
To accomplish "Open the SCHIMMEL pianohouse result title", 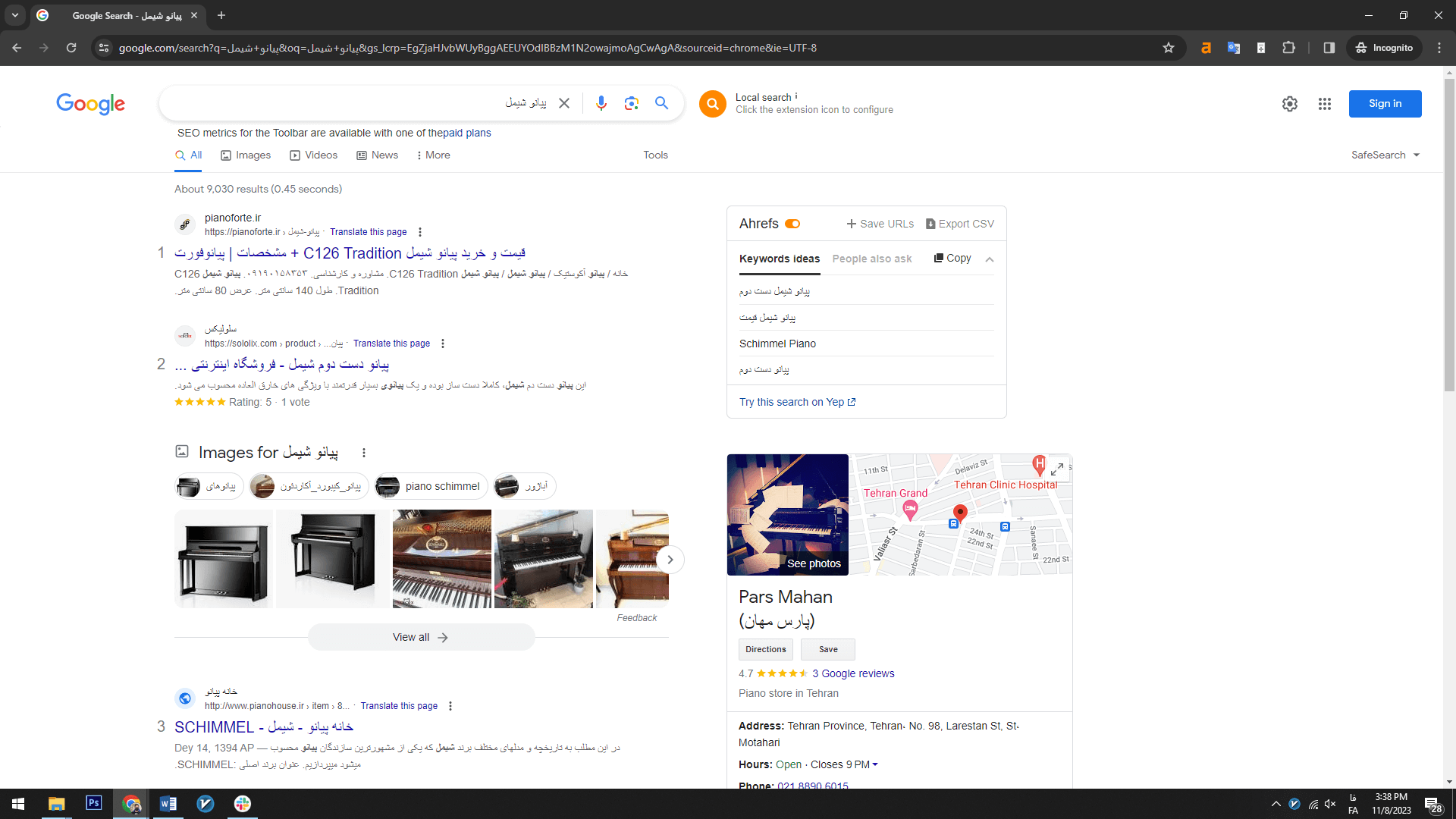I will pyautogui.click(x=264, y=726).
